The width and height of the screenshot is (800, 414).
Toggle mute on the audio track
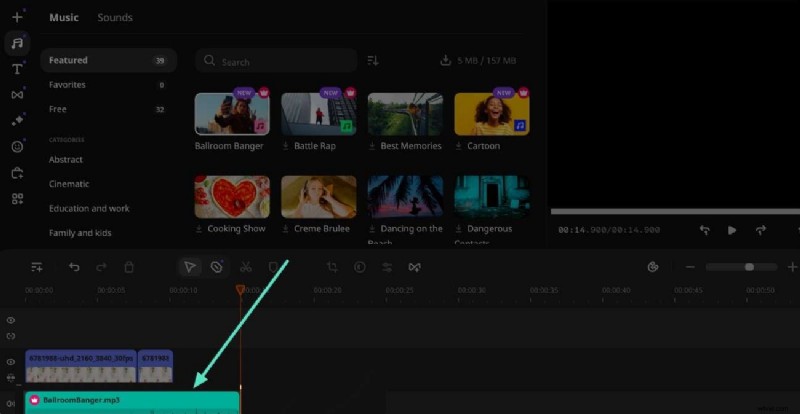coord(11,402)
